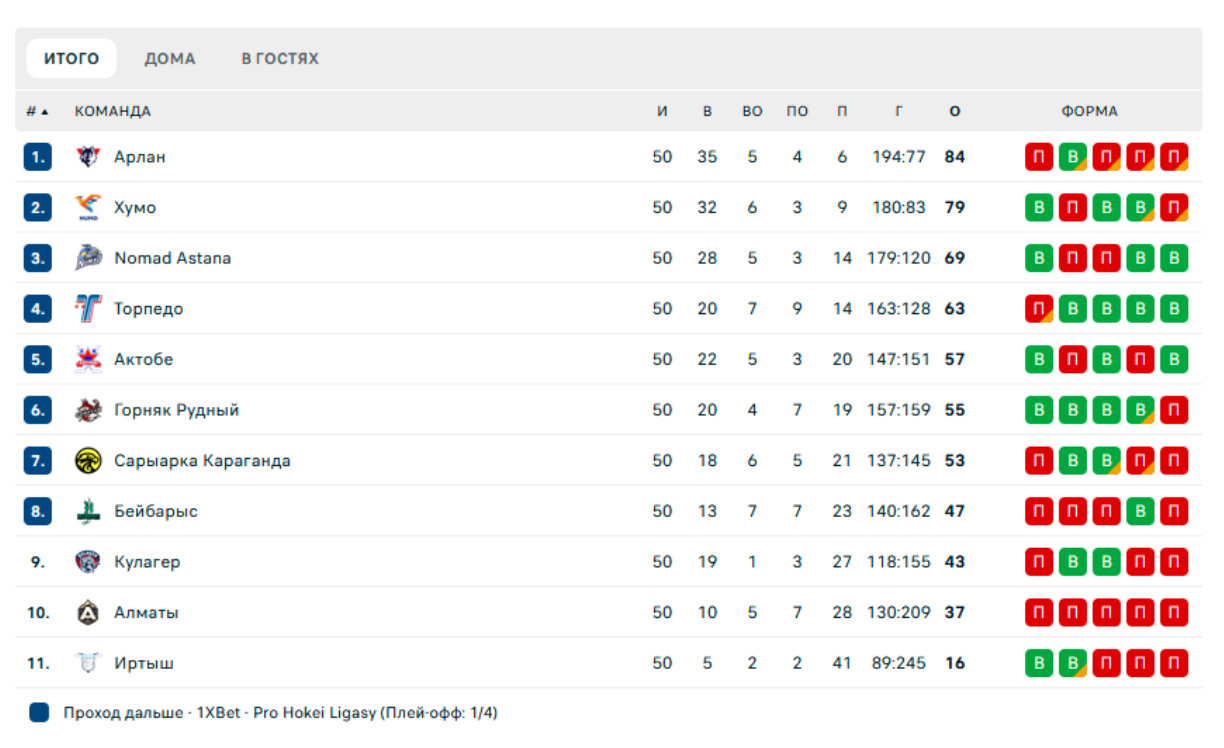Click the Кулагер team logo
The height and width of the screenshot is (748, 1224).
tap(88, 562)
